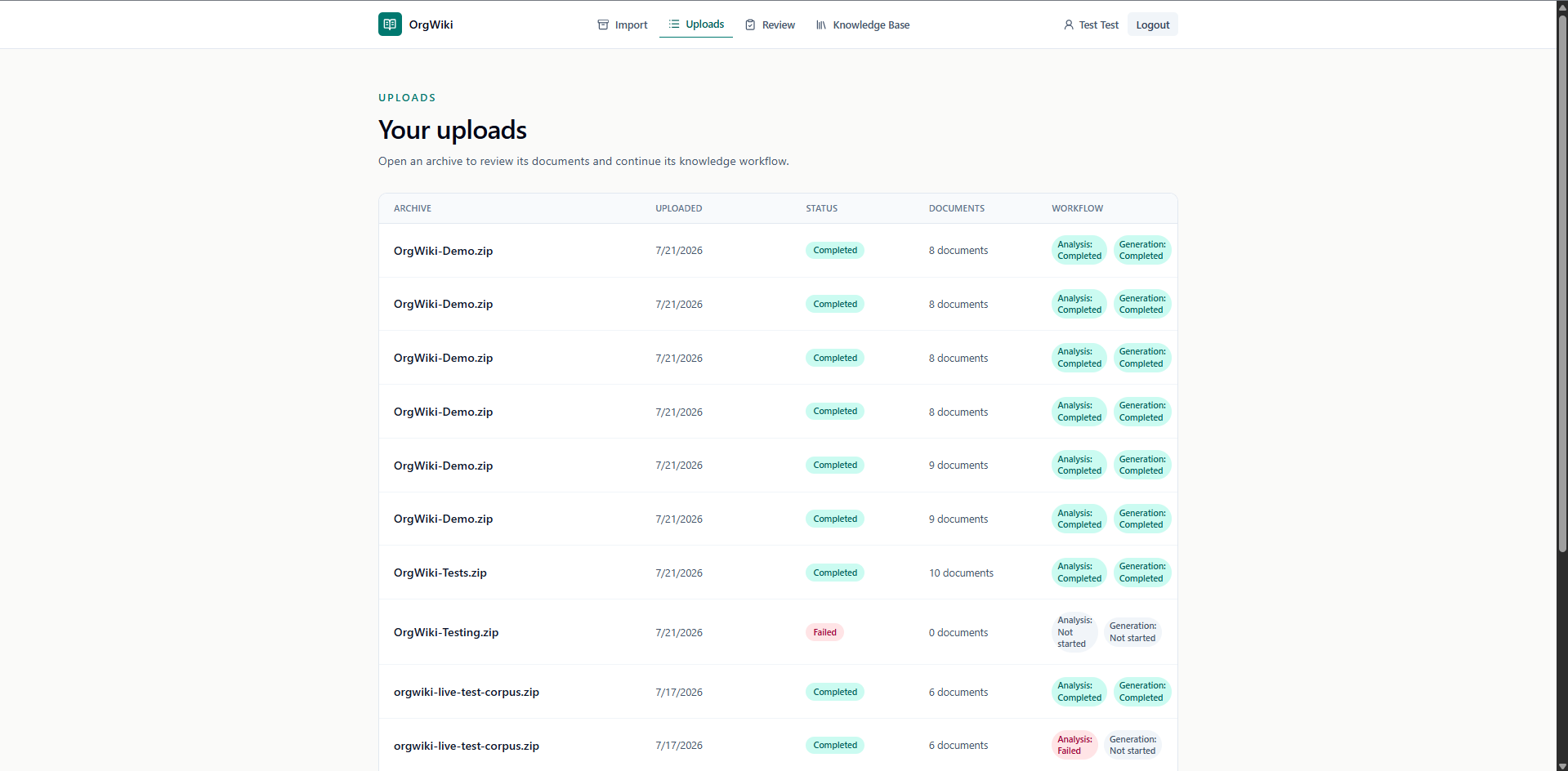Go to the Review tab
Screen dimensions: 1568x771
[770, 25]
